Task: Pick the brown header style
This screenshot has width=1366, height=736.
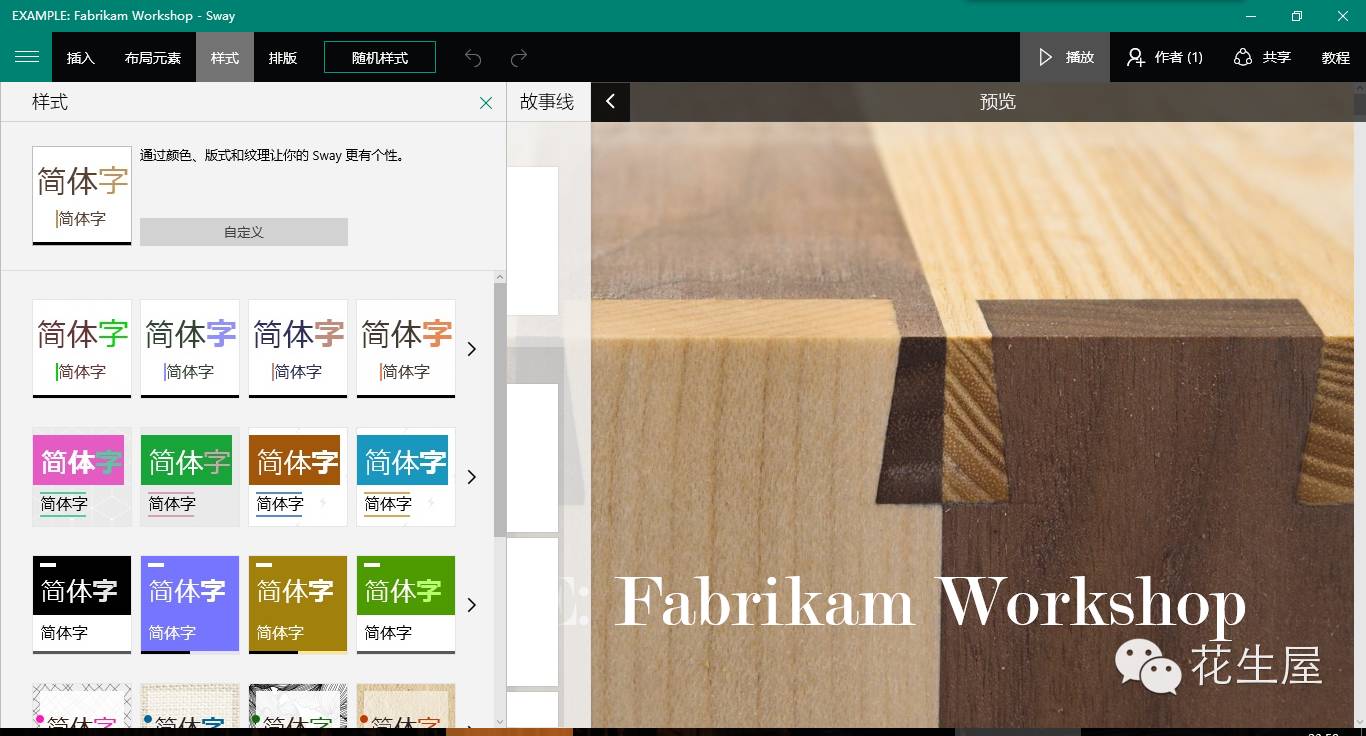Action: click(298, 477)
